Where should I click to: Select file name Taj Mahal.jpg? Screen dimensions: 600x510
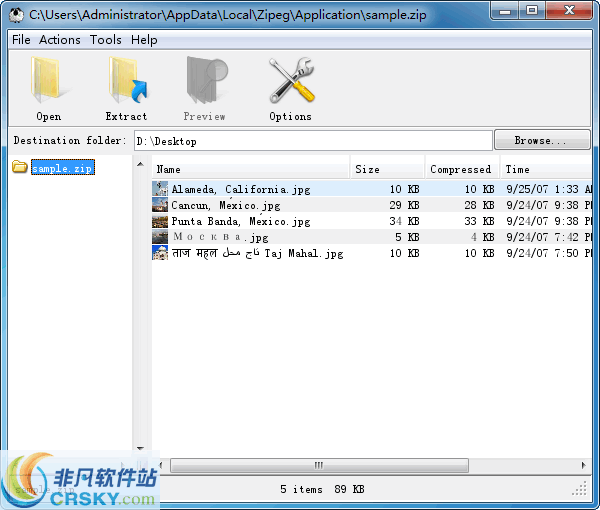tap(257, 253)
